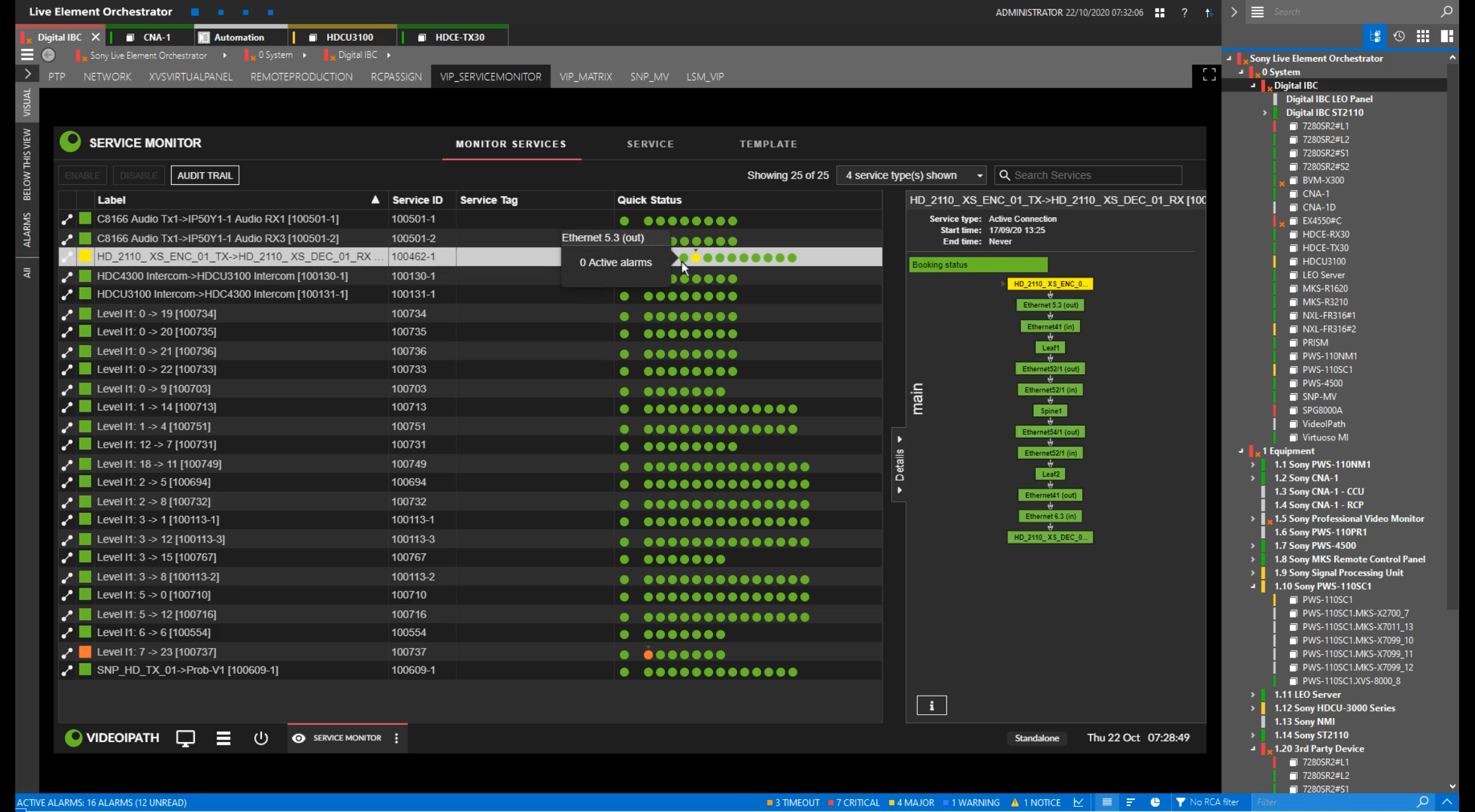Viewport: 1475px width, 812px height.
Task: Switch to the CNA-1 tab
Action: click(150, 37)
